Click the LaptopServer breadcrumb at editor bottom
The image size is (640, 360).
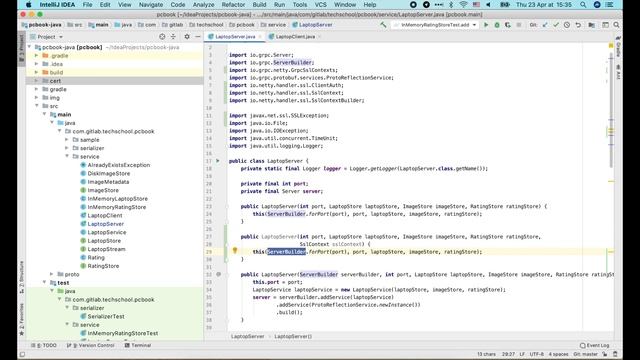point(247,336)
